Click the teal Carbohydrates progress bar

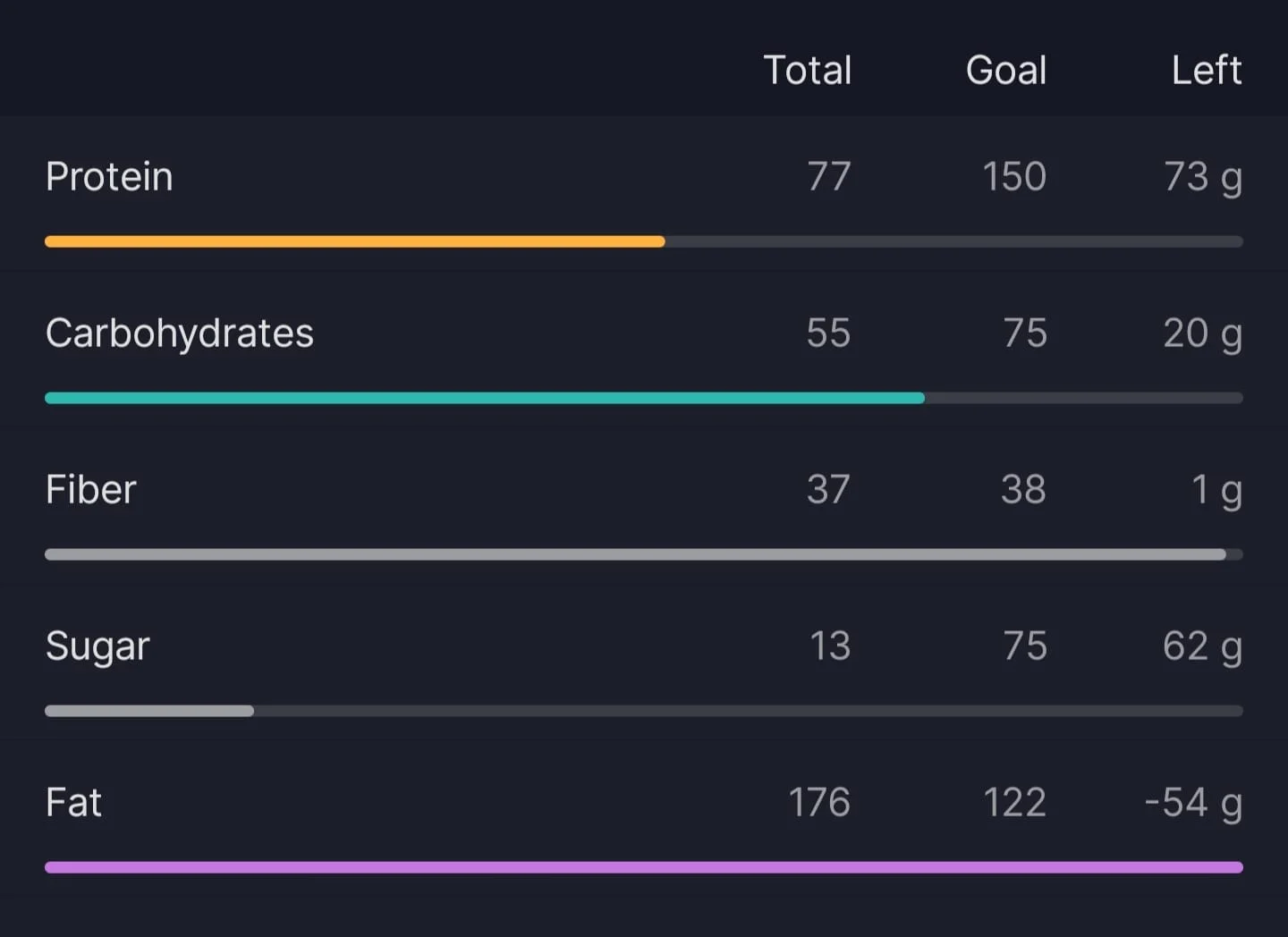pyautogui.click(x=644, y=398)
